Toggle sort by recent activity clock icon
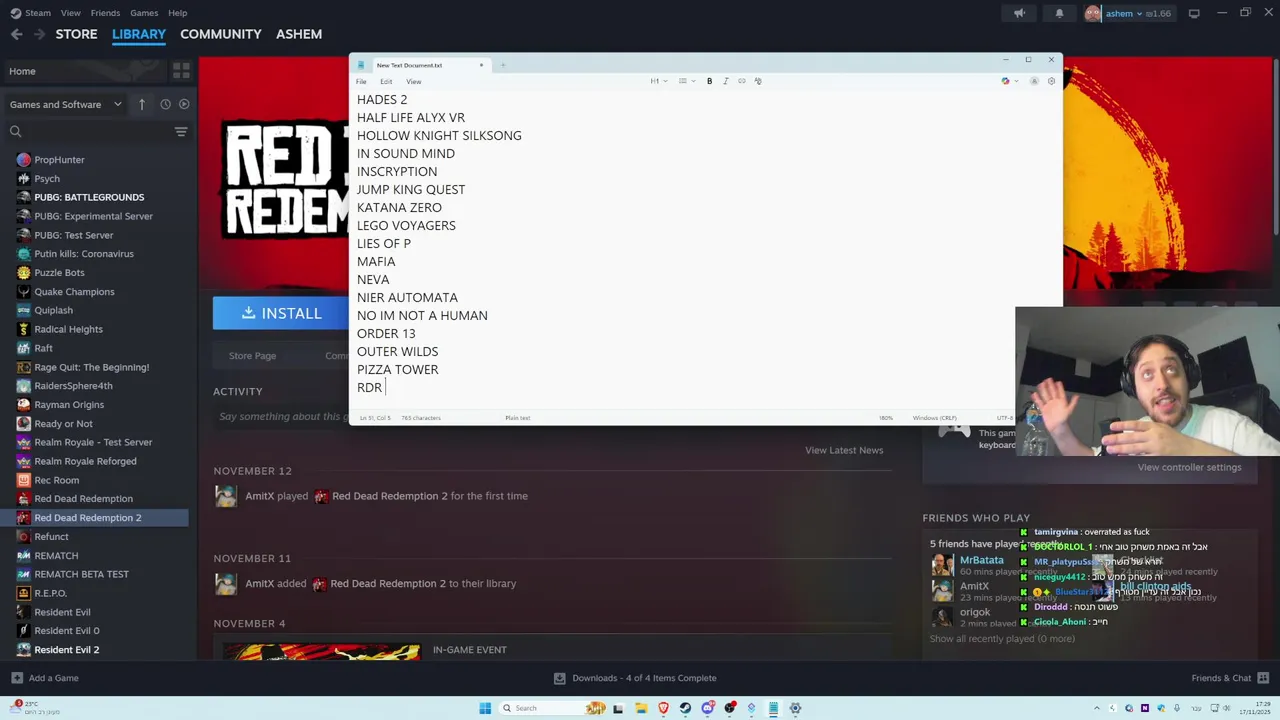This screenshot has width=1280, height=720. [165, 104]
